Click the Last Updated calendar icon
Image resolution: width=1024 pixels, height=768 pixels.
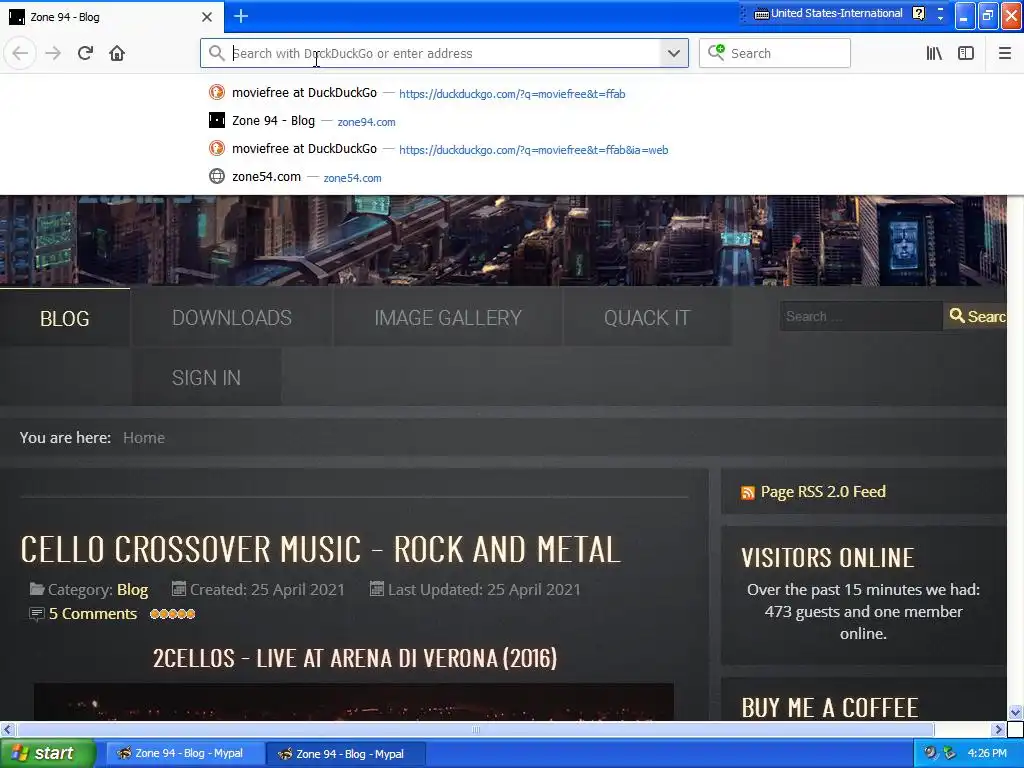[x=376, y=588]
